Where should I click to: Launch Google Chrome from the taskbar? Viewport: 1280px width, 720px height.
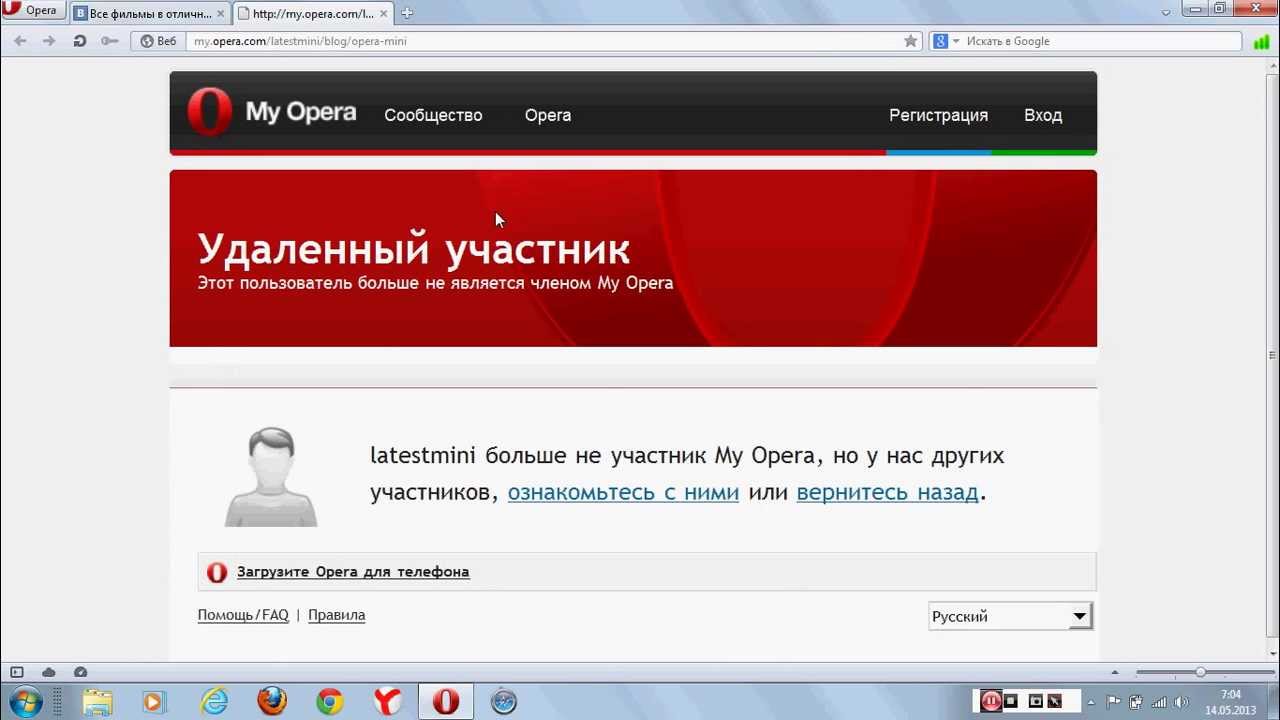[x=330, y=702]
